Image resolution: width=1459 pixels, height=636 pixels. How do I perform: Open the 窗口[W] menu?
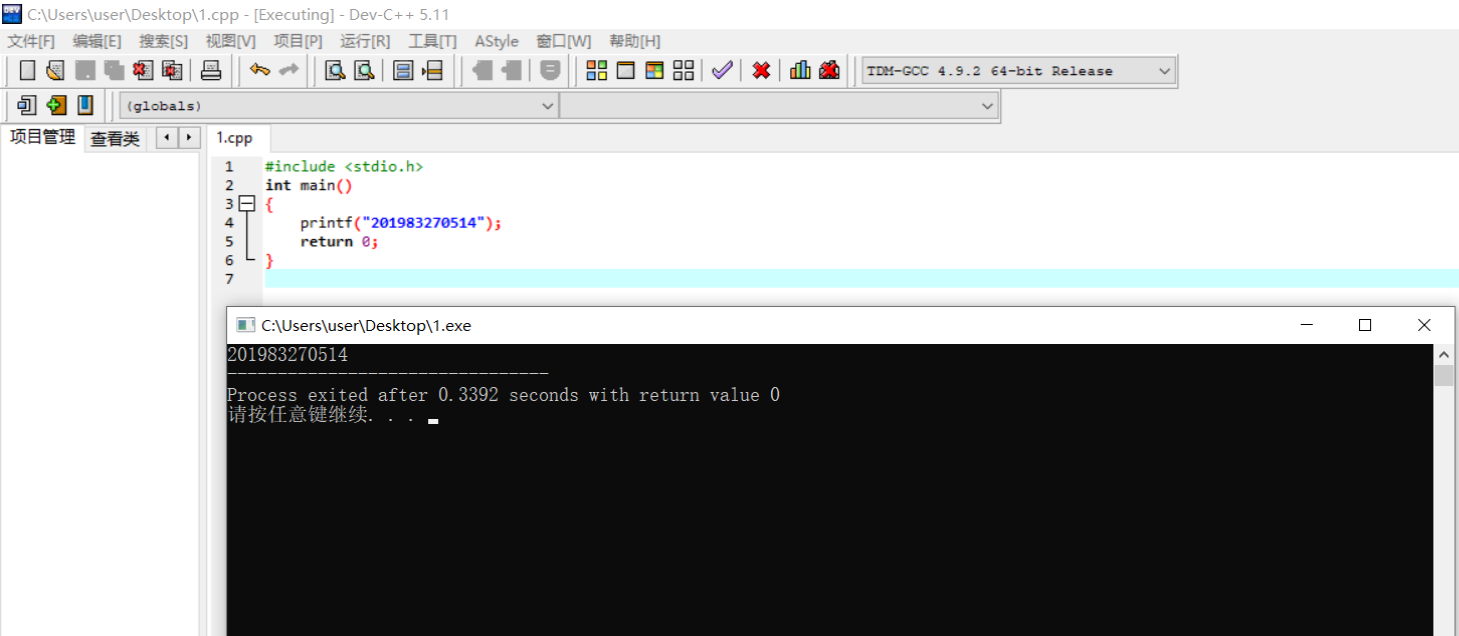tap(563, 41)
